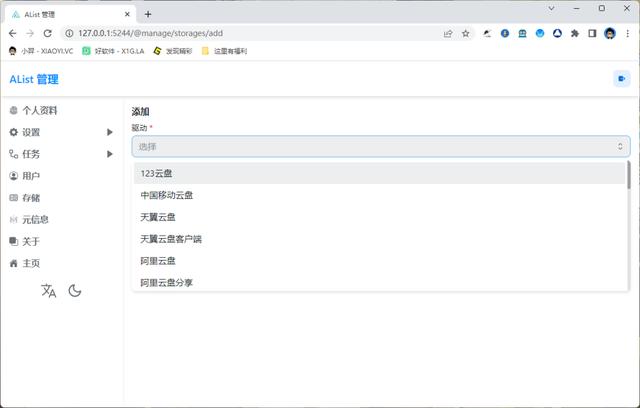
Task: Open the Chrome profile avatar
Action: click(x=610, y=33)
